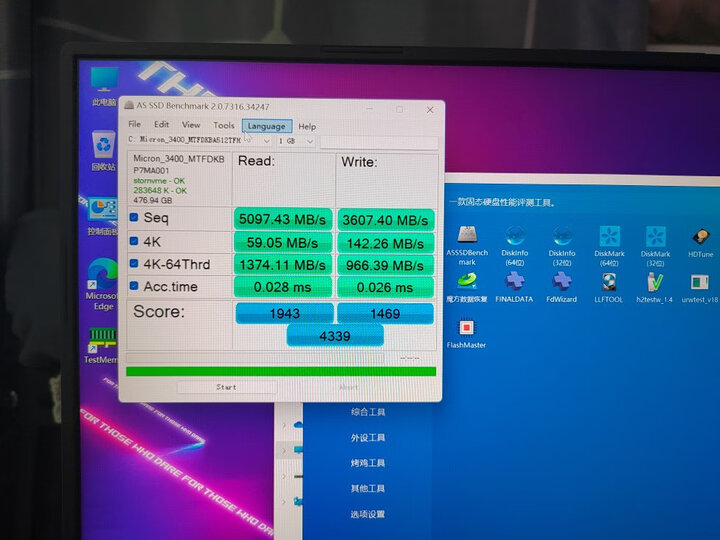
Task: Click the Seq read result 5097.43 MB/s
Action: (282, 219)
